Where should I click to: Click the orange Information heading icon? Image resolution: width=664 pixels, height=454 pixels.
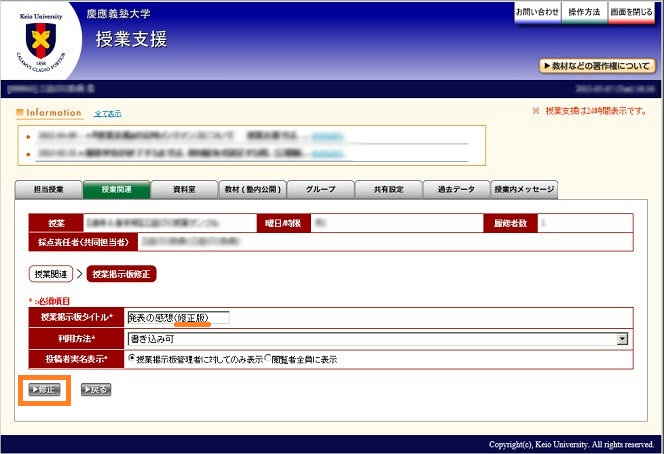(20, 113)
